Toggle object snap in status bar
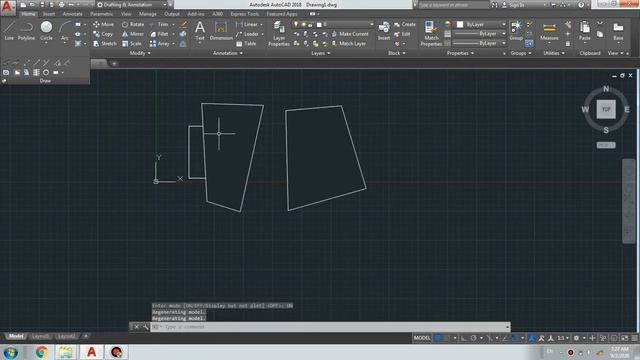The width and height of the screenshot is (640, 360). [x=516, y=338]
